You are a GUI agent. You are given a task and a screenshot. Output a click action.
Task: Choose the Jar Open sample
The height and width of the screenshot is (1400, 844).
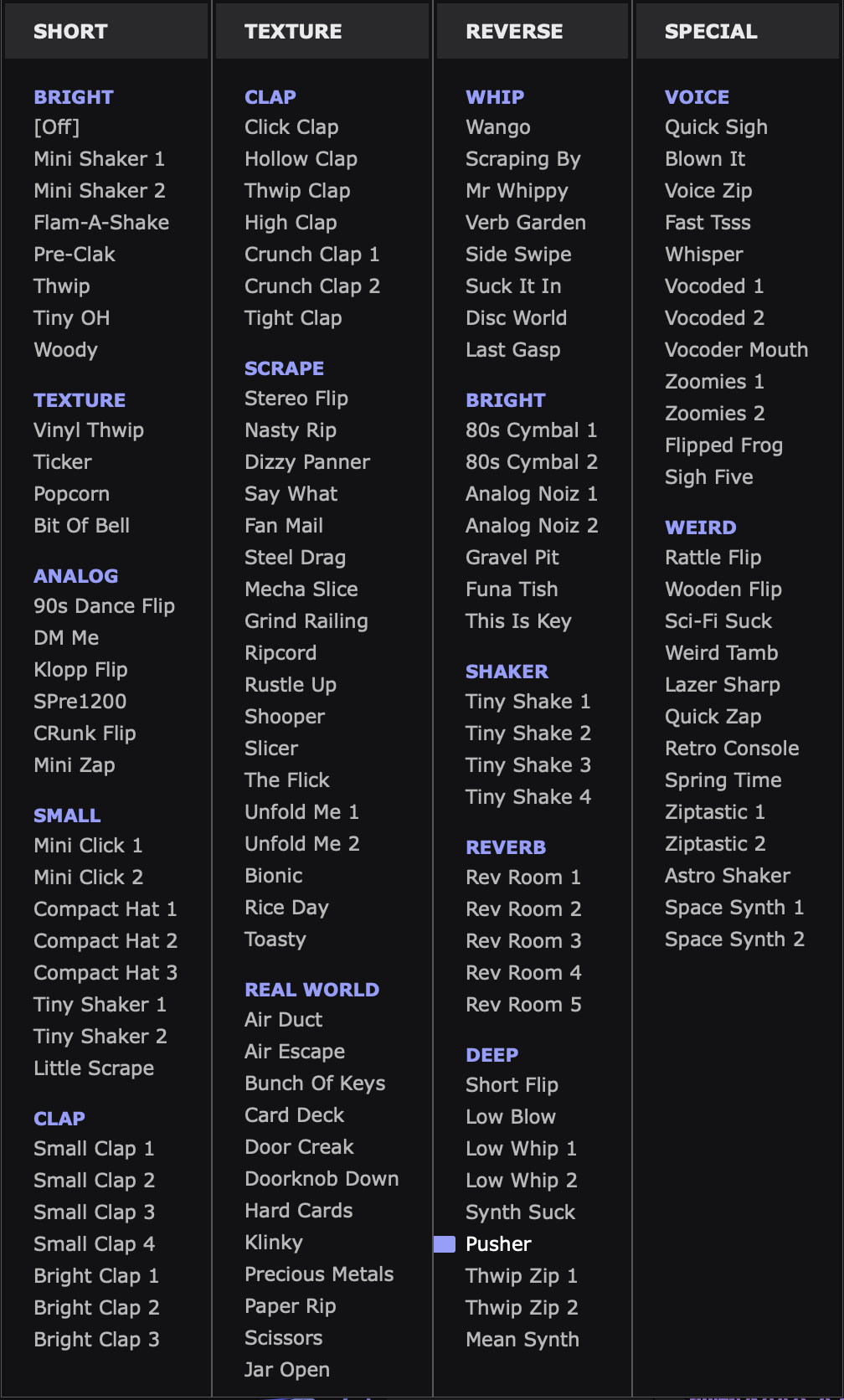(287, 1370)
